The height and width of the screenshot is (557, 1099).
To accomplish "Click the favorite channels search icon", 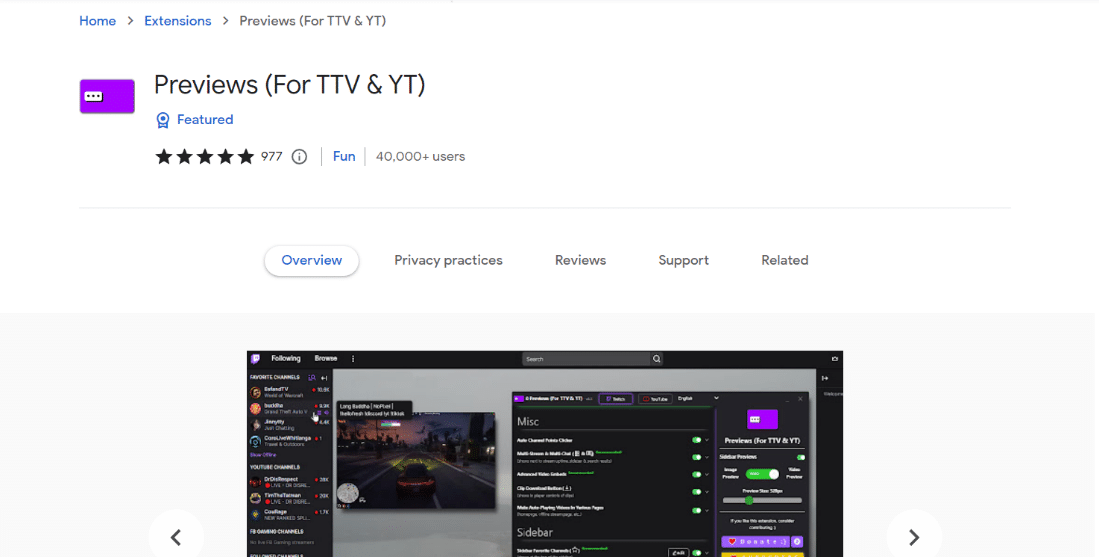I will click(312, 378).
